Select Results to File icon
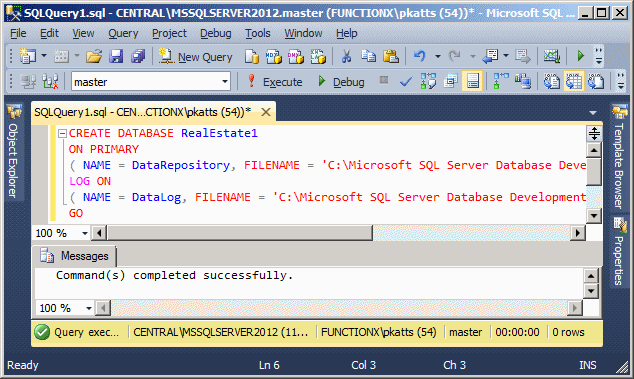 point(596,81)
